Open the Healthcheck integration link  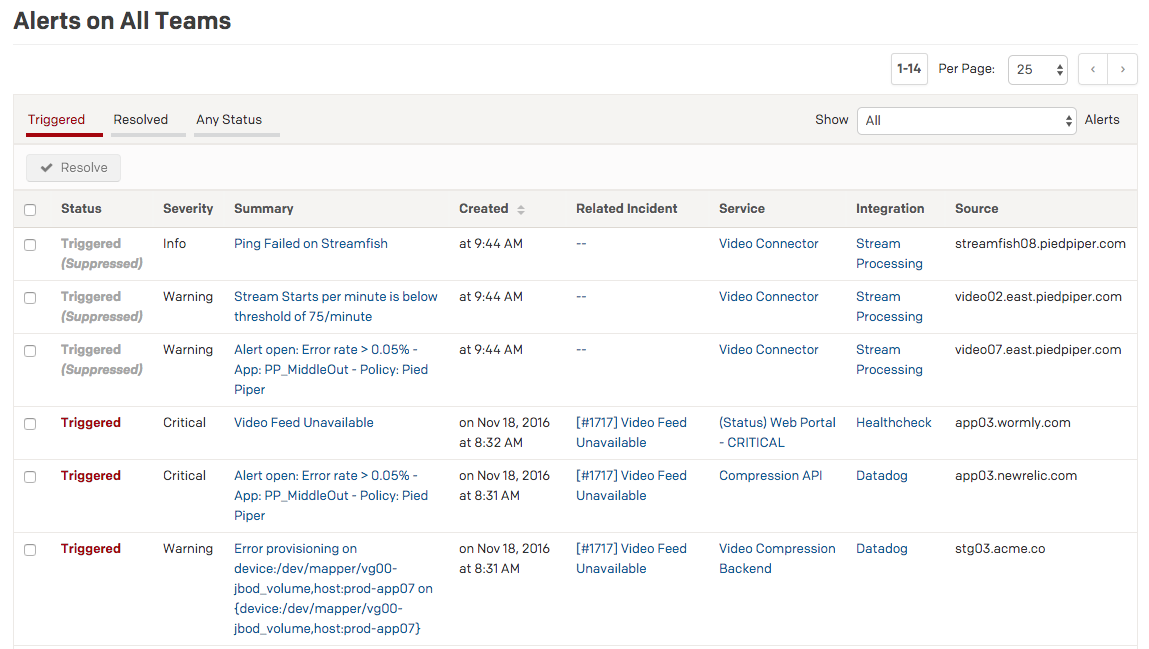point(893,423)
